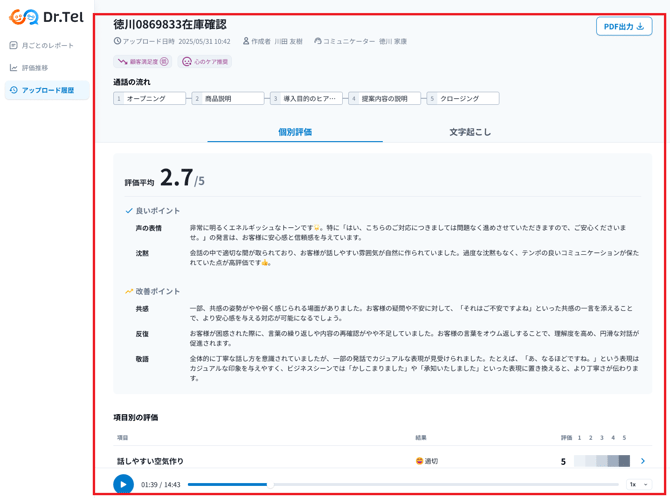Switch to the 個別評価 tab
Viewport: 670px width, 498px height.
click(295, 132)
